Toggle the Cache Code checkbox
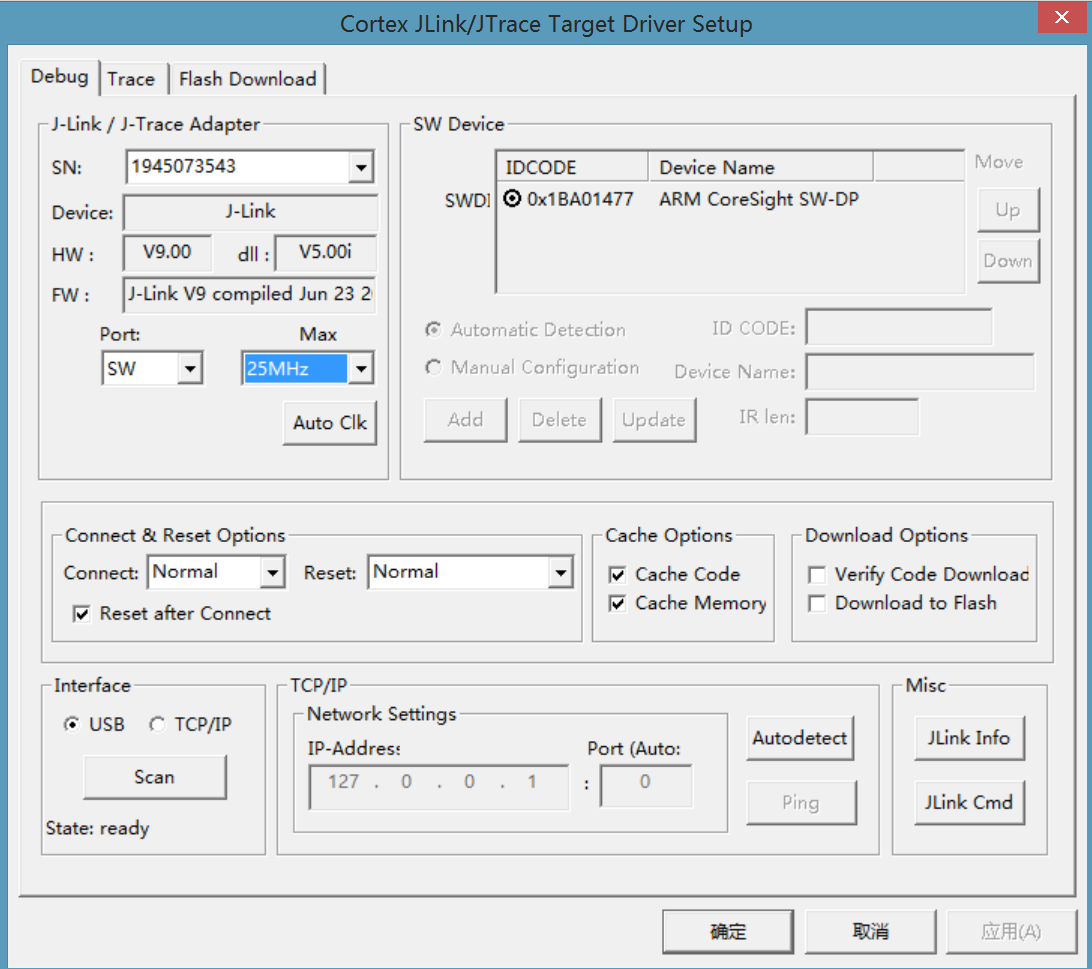 click(x=617, y=575)
